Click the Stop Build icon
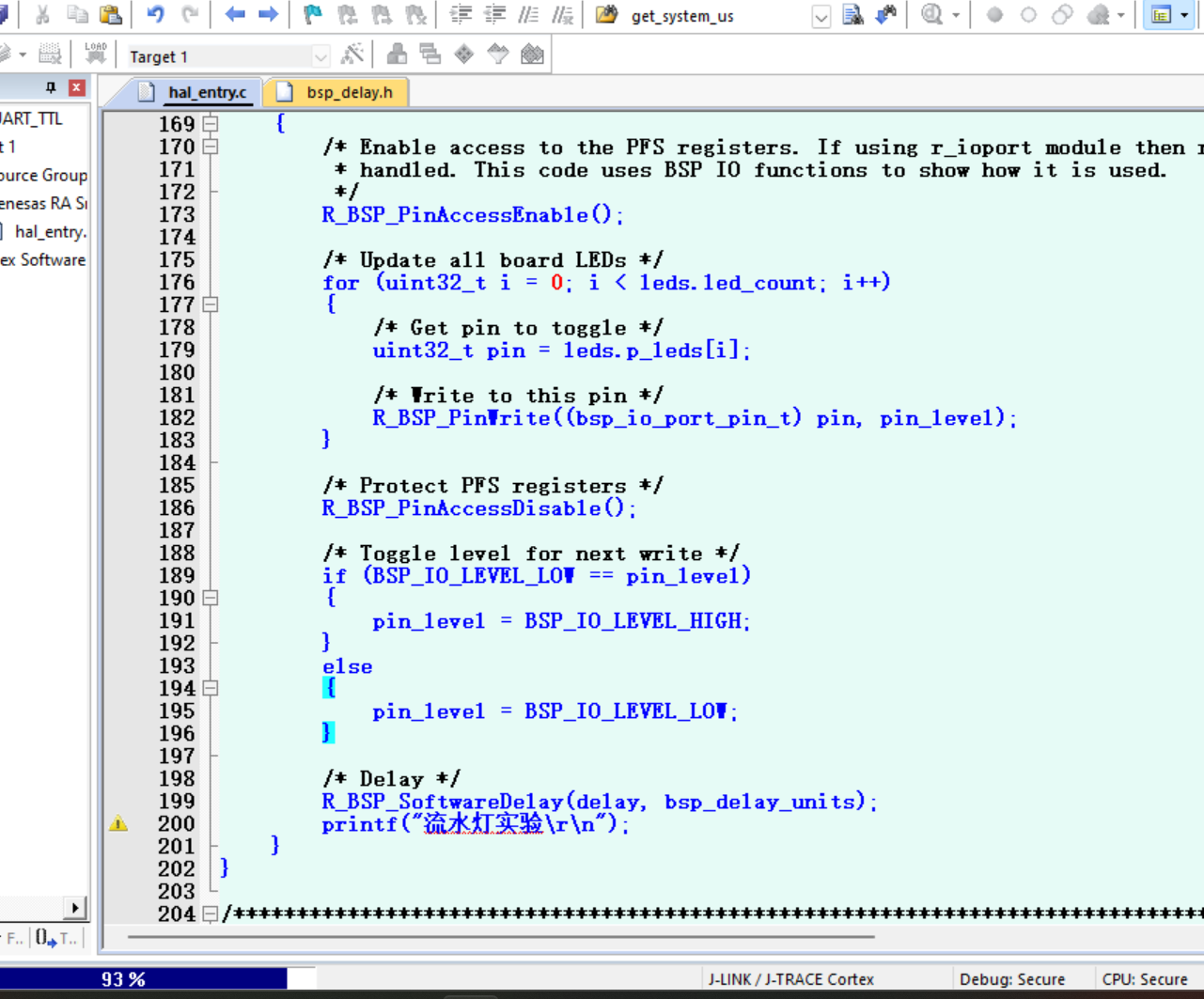Viewport: 1204px width, 999px height. (x=50, y=55)
